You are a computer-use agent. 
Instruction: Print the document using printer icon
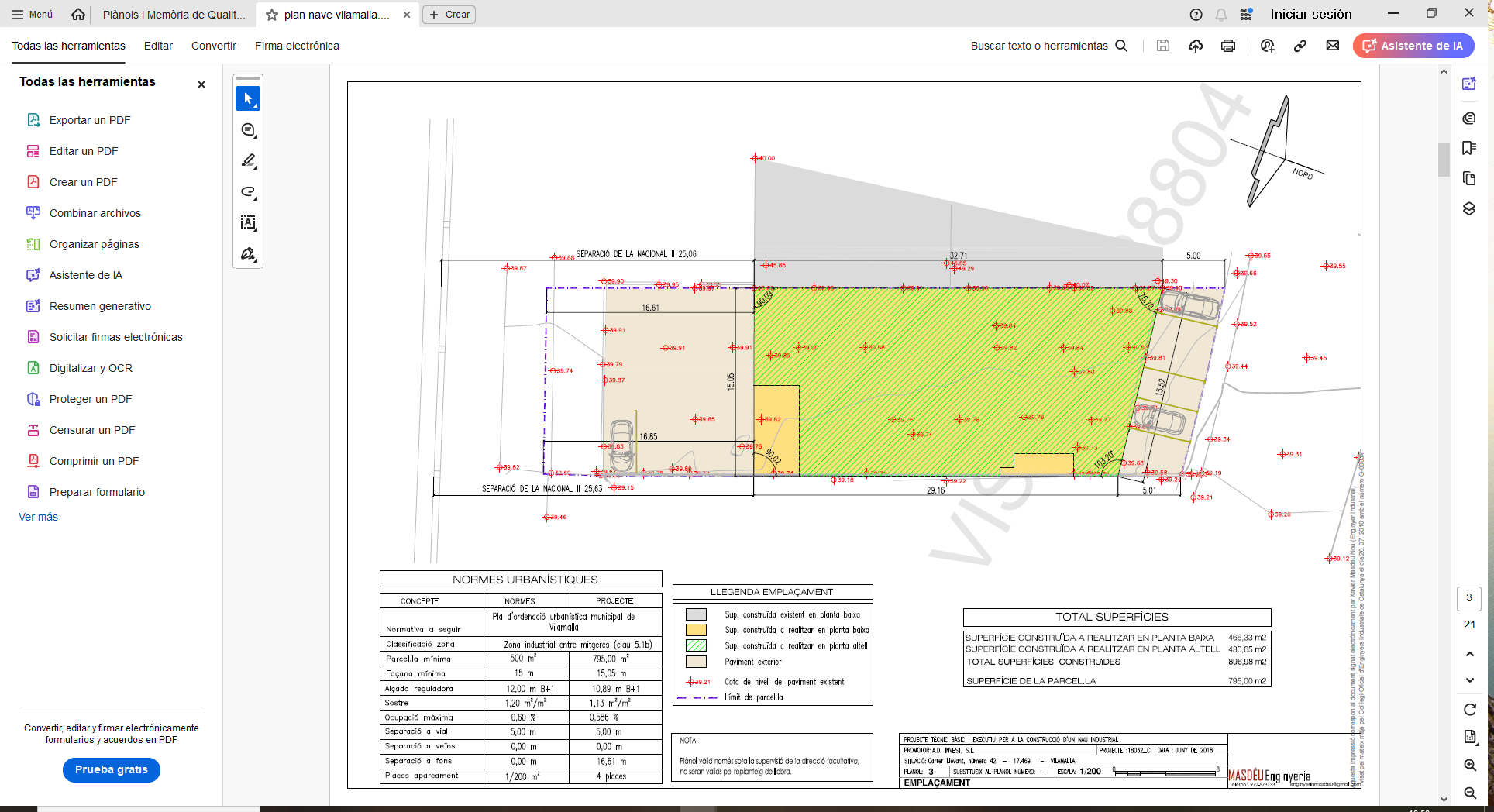(x=1227, y=46)
